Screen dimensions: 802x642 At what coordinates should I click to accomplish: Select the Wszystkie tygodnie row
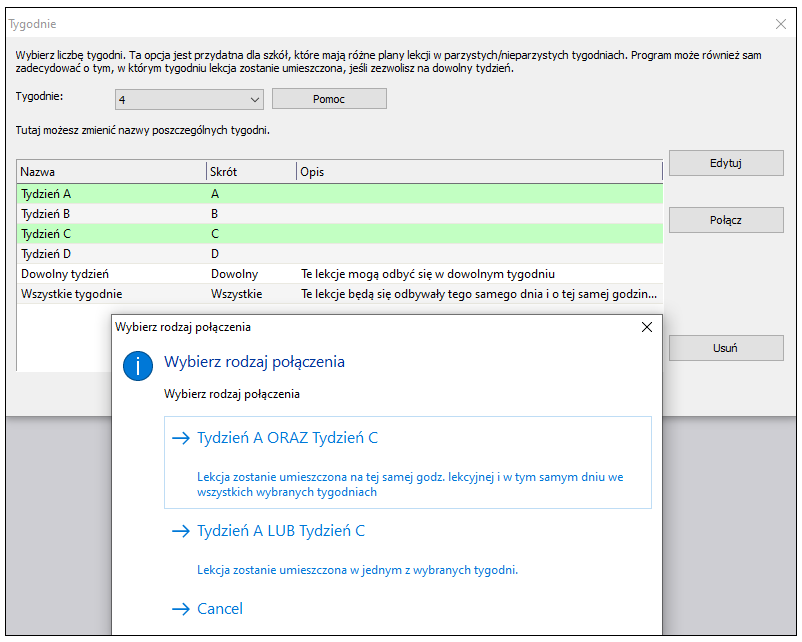pyautogui.click(x=340, y=294)
